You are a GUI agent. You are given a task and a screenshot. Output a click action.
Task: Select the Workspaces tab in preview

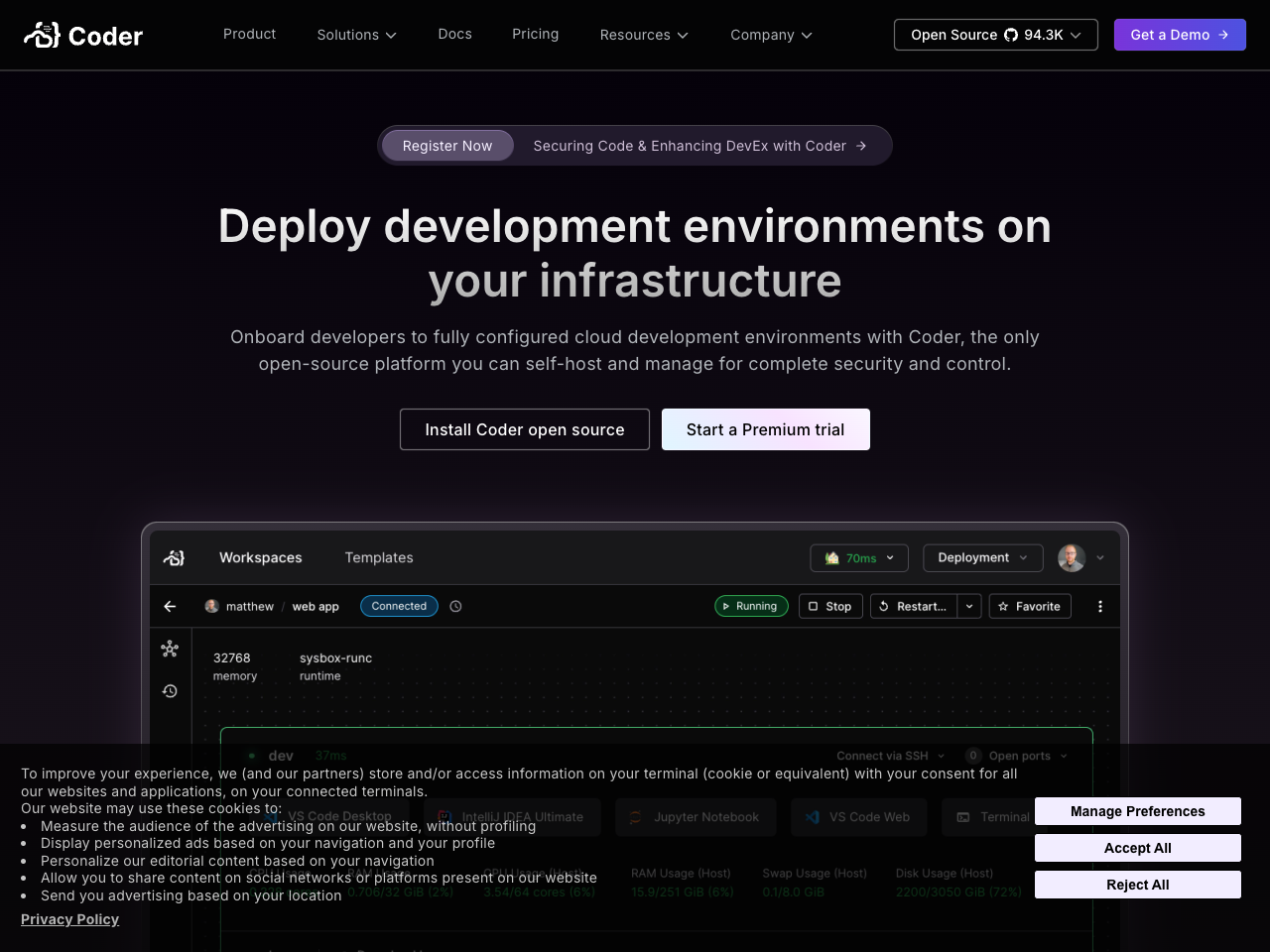click(x=261, y=558)
